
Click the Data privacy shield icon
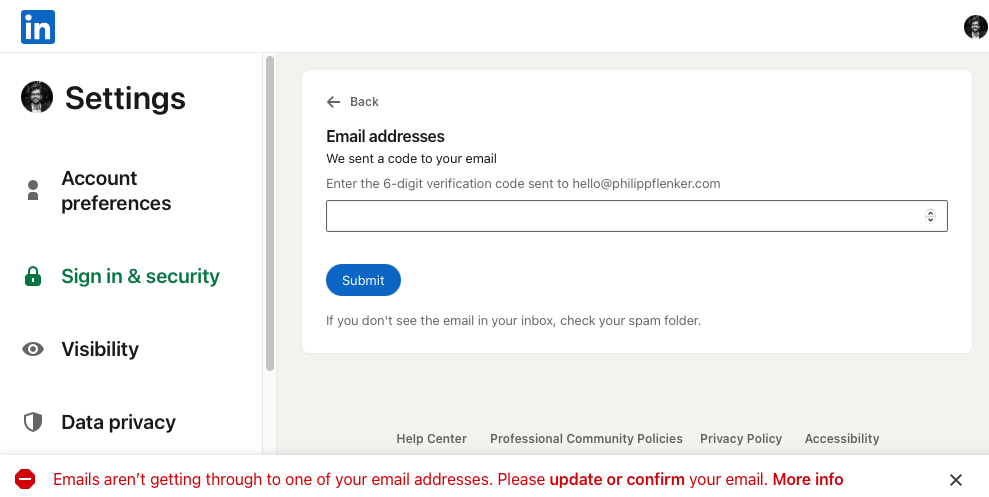coord(33,422)
